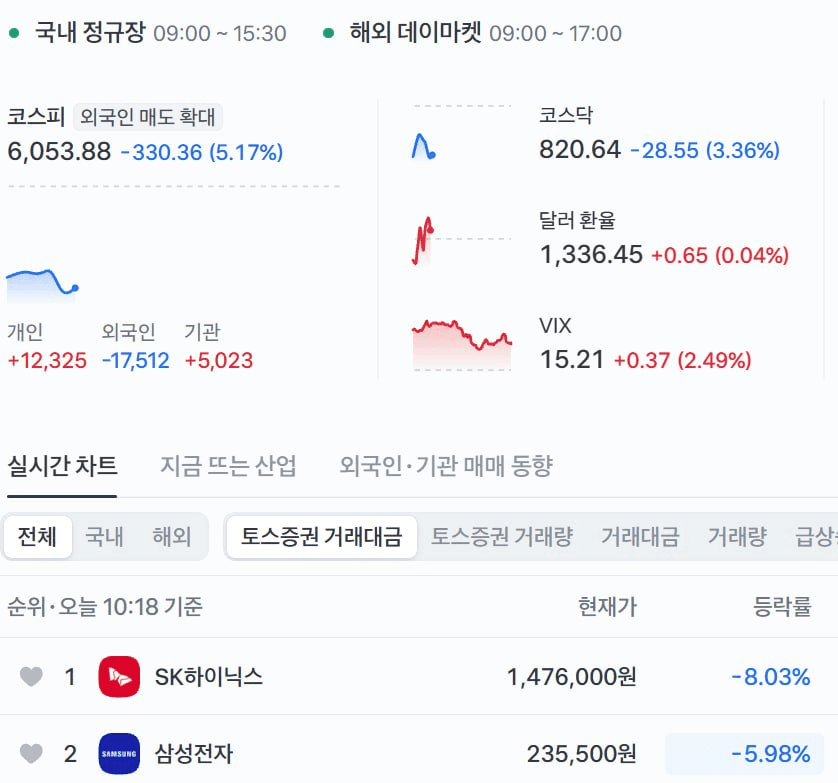The width and height of the screenshot is (838, 783).
Task: Open the SK하이닉스 red logo icon
Action: 119,677
